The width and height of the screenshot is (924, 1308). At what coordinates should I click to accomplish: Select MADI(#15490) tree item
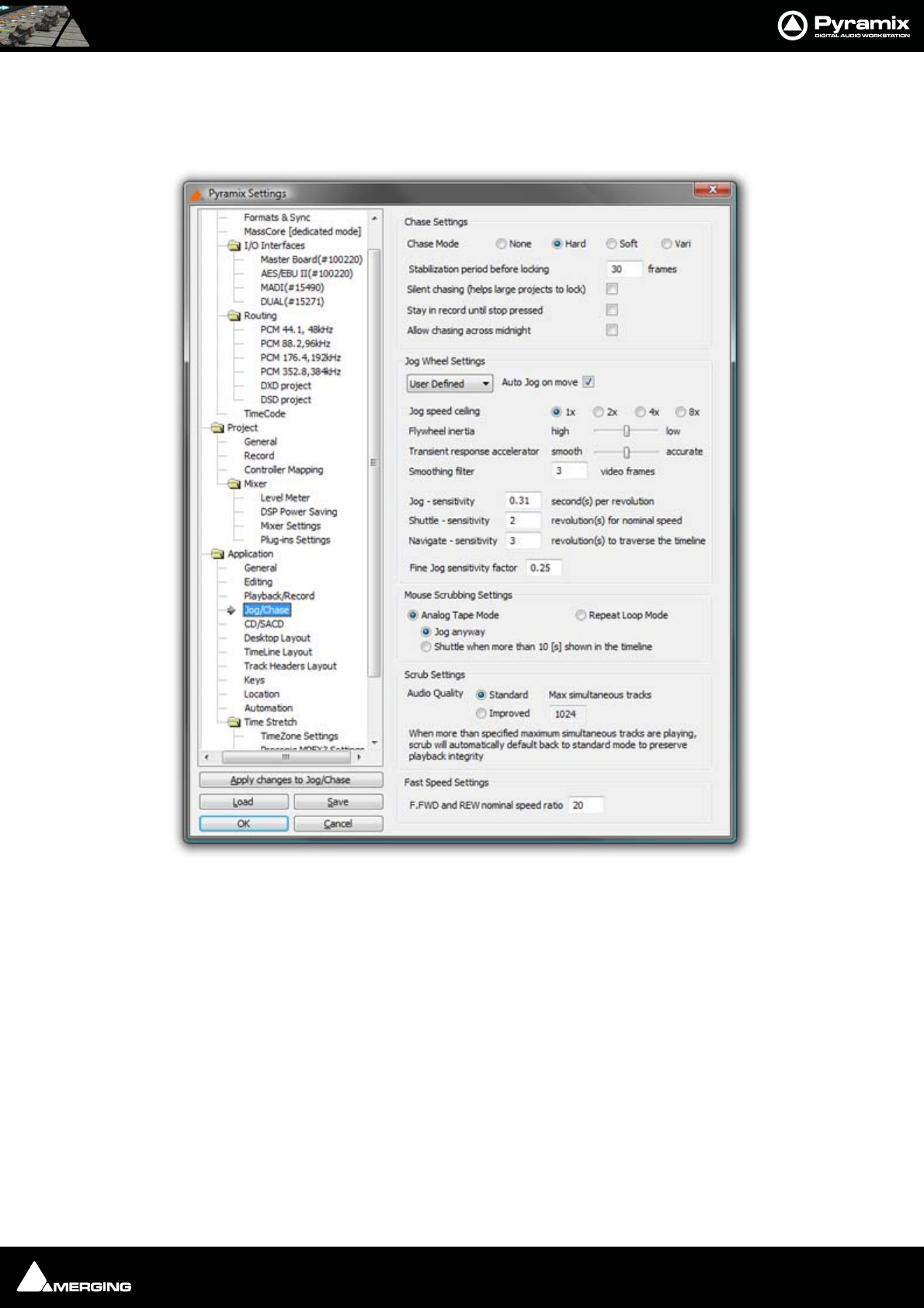click(292, 287)
